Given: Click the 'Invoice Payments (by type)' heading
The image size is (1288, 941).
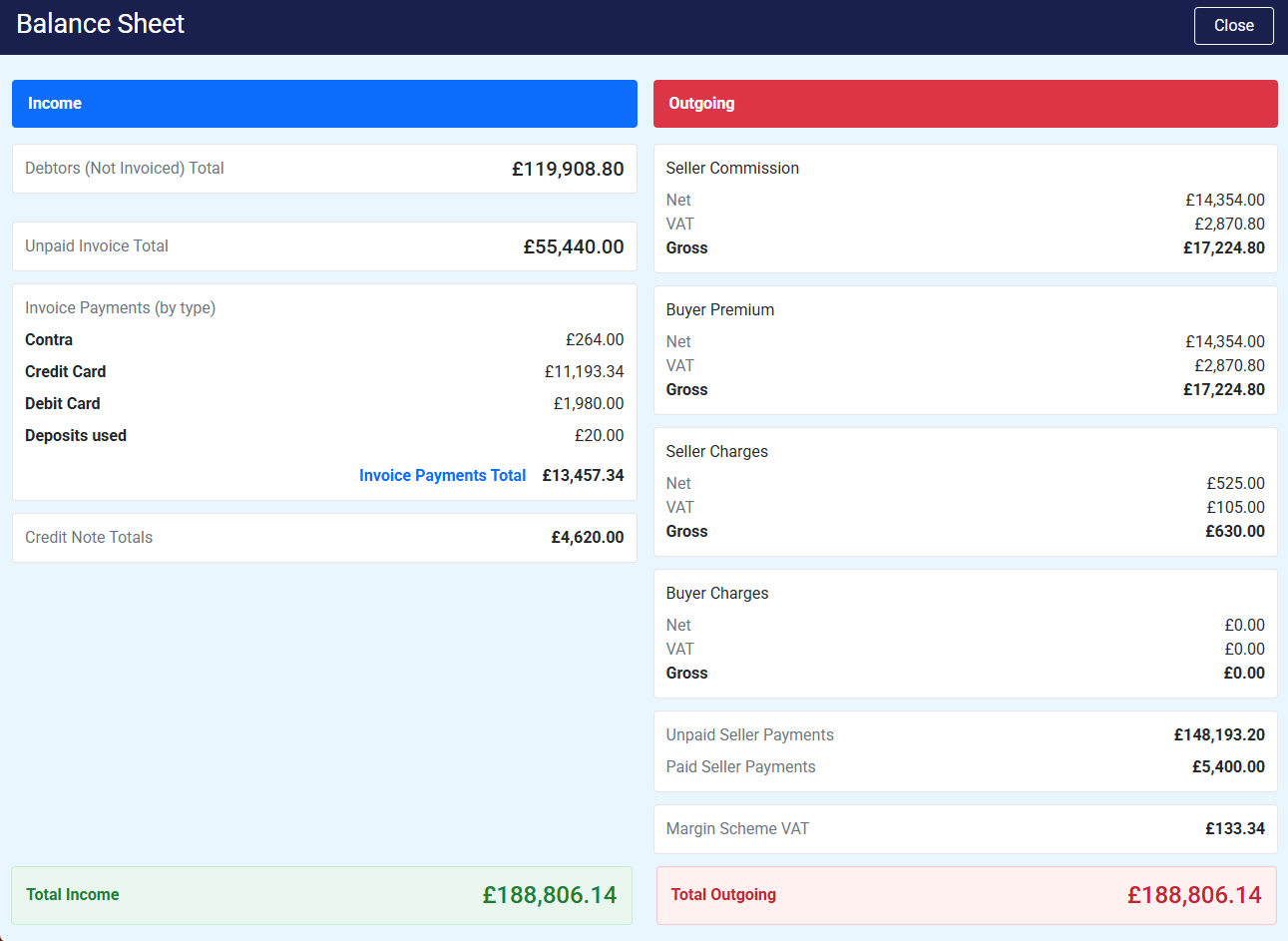Looking at the screenshot, I should tap(120, 308).
